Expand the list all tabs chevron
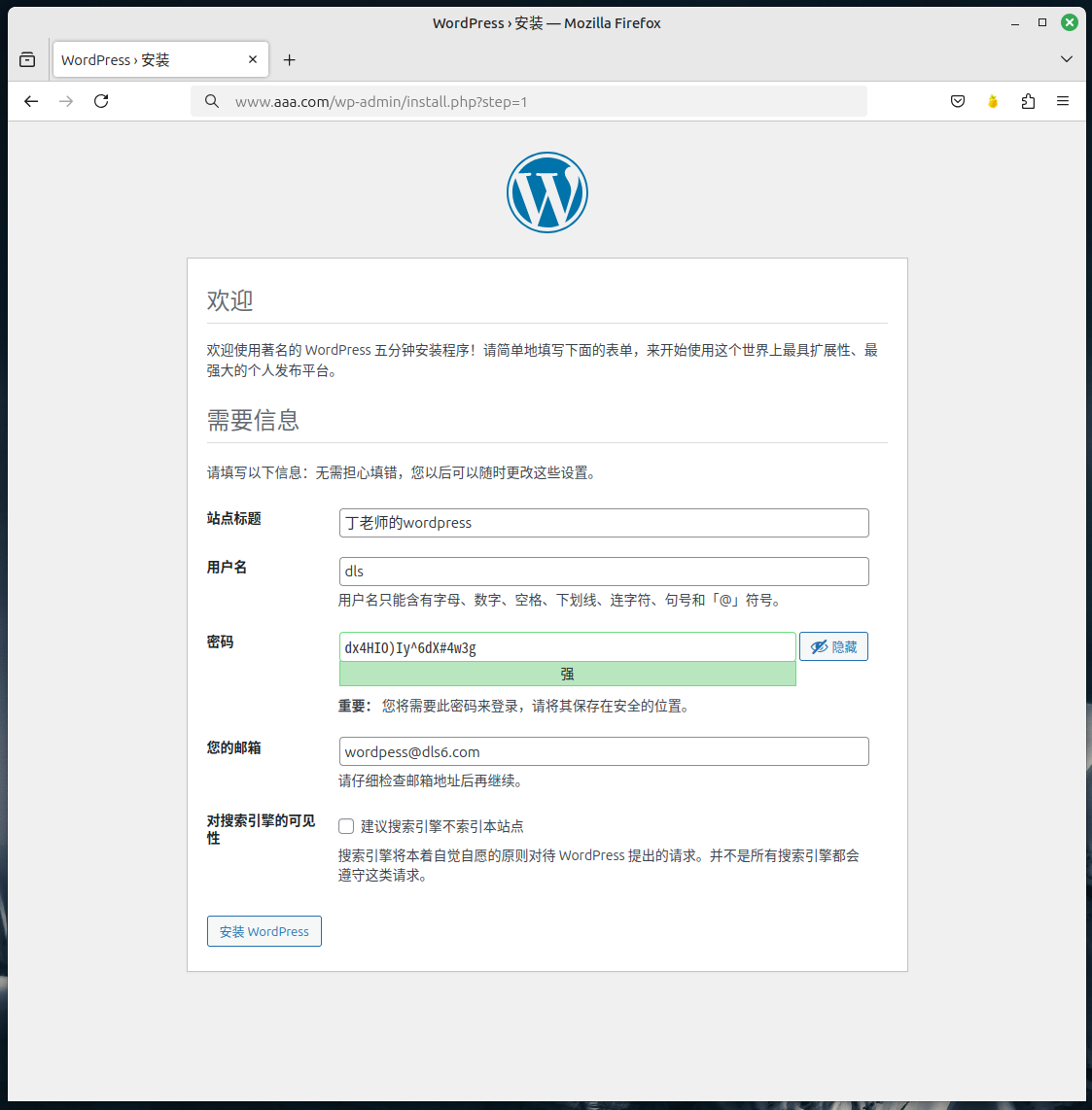1092x1110 pixels. click(1067, 59)
